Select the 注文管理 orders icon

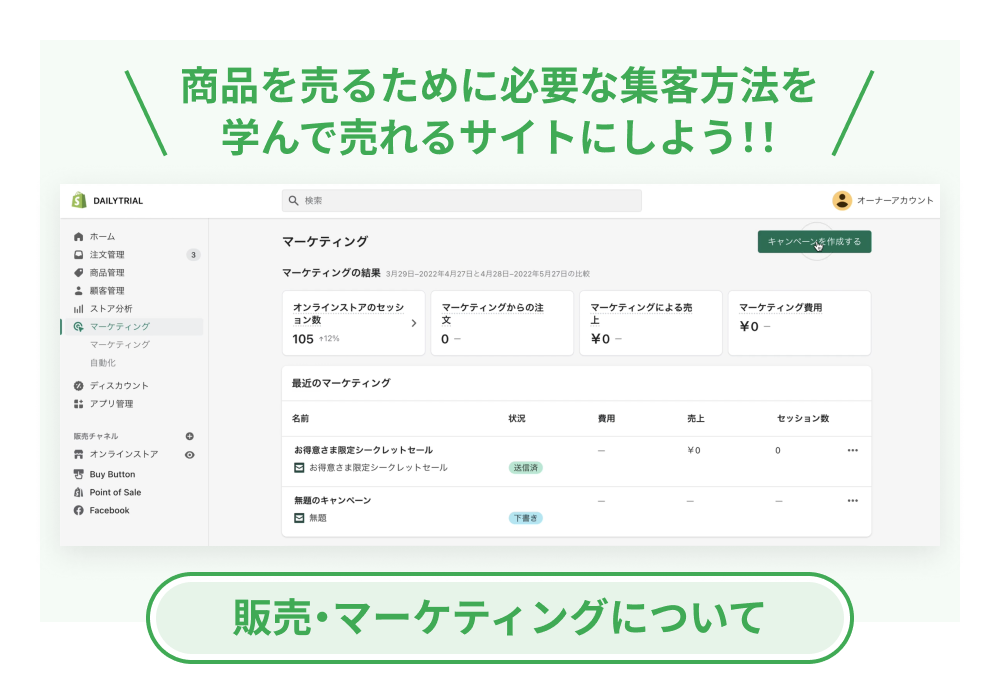click(79, 255)
